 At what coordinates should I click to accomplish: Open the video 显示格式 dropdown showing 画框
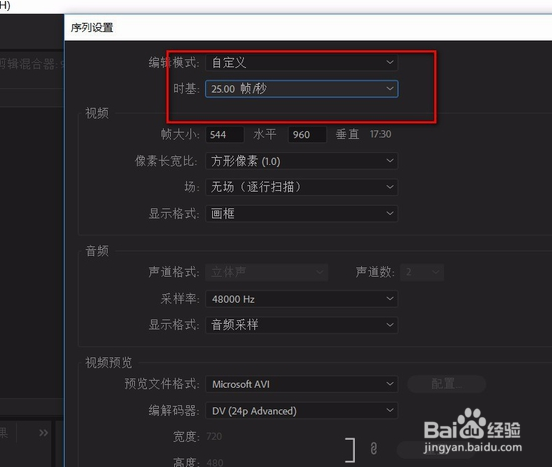[x=302, y=213]
